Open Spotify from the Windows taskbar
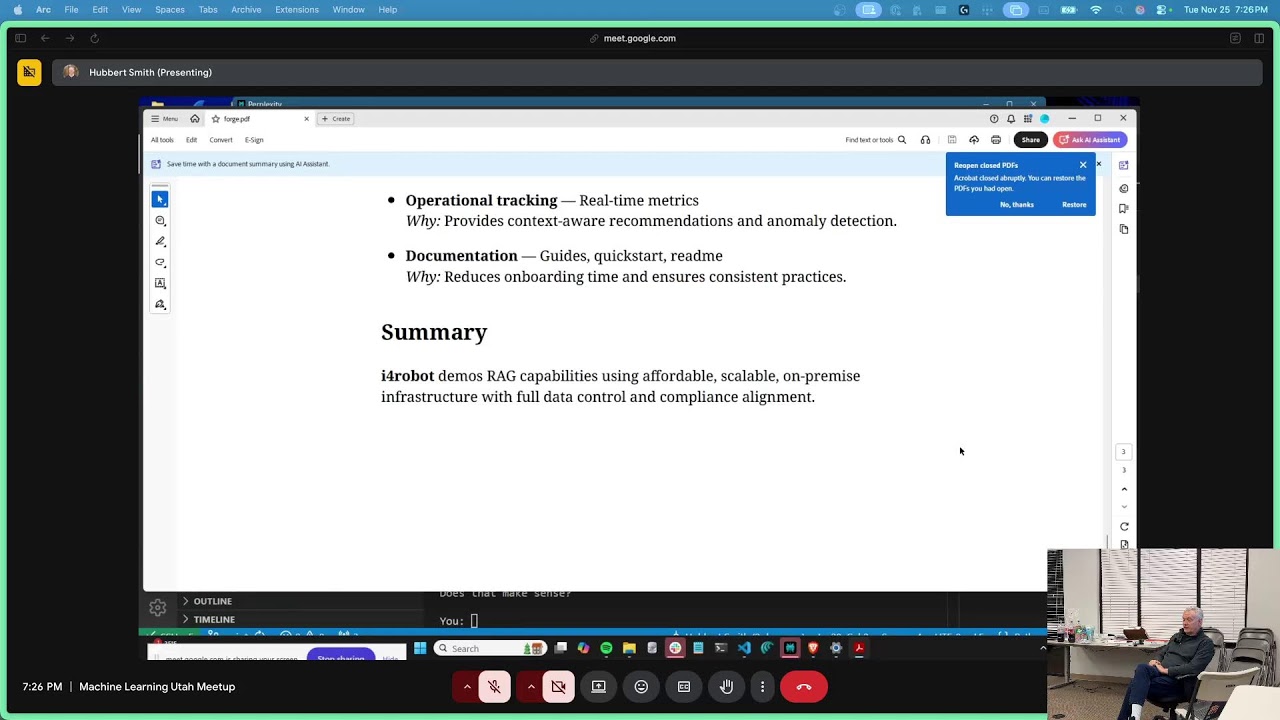Screen dimensions: 1280x720 (x=606, y=649)
